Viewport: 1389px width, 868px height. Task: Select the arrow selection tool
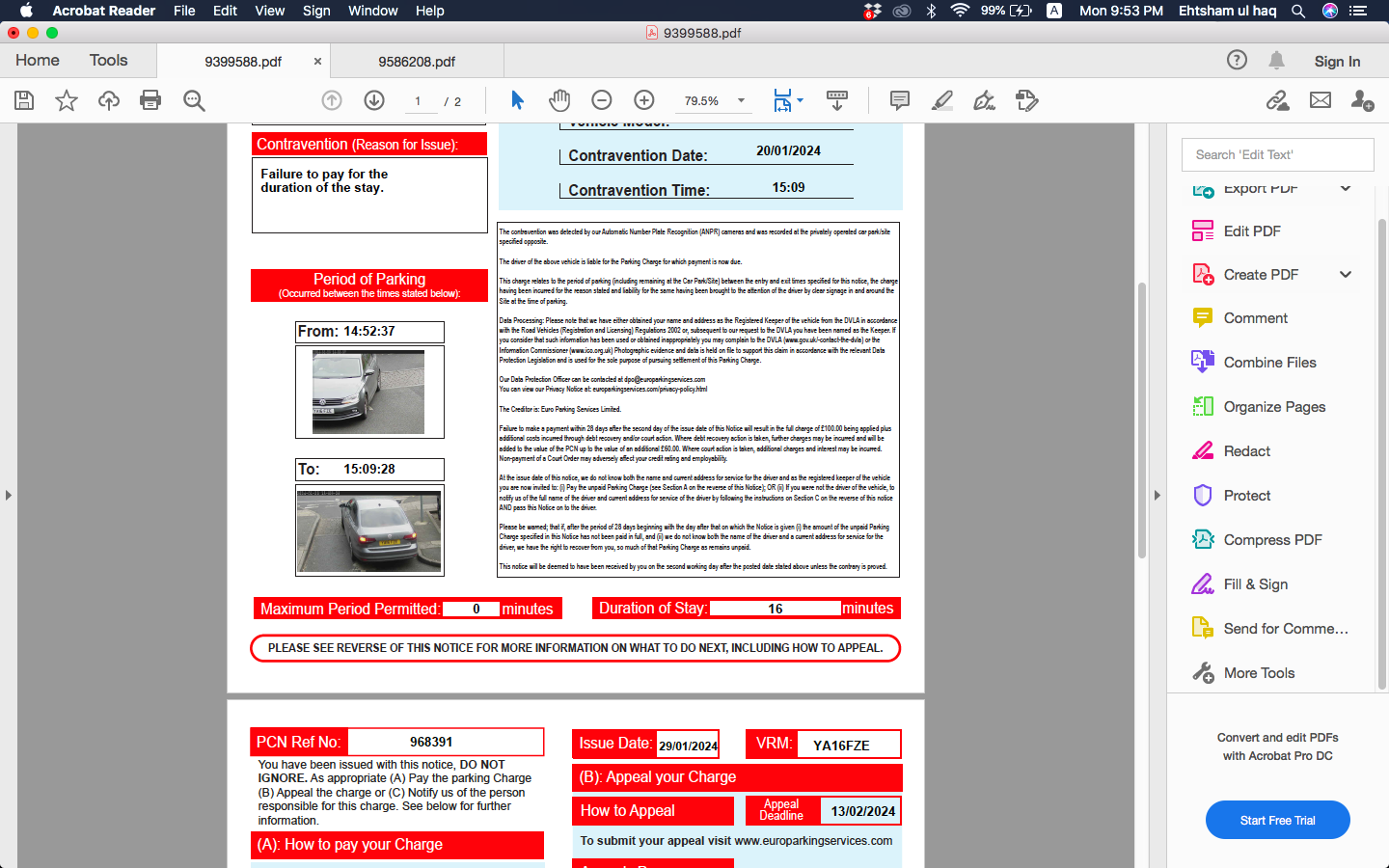(517, 100)
